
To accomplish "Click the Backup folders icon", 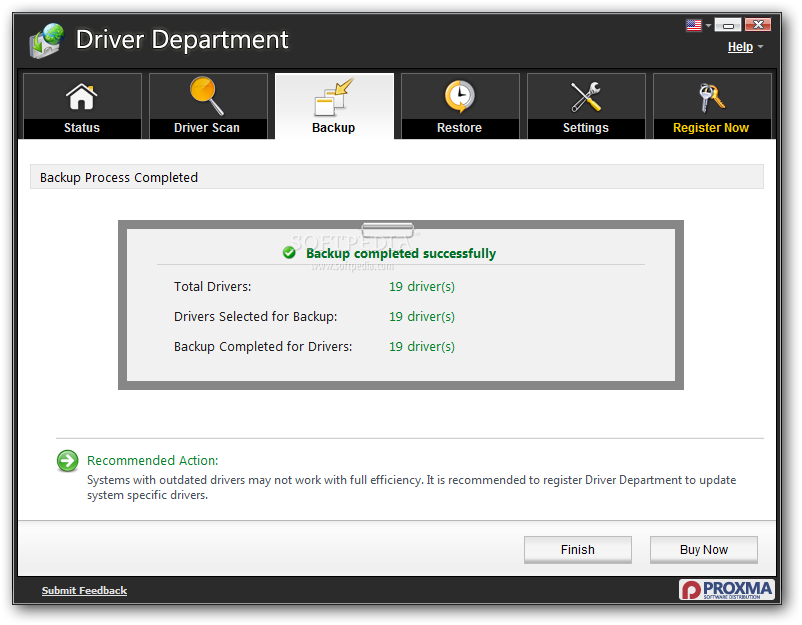I will tap(333, 97).
